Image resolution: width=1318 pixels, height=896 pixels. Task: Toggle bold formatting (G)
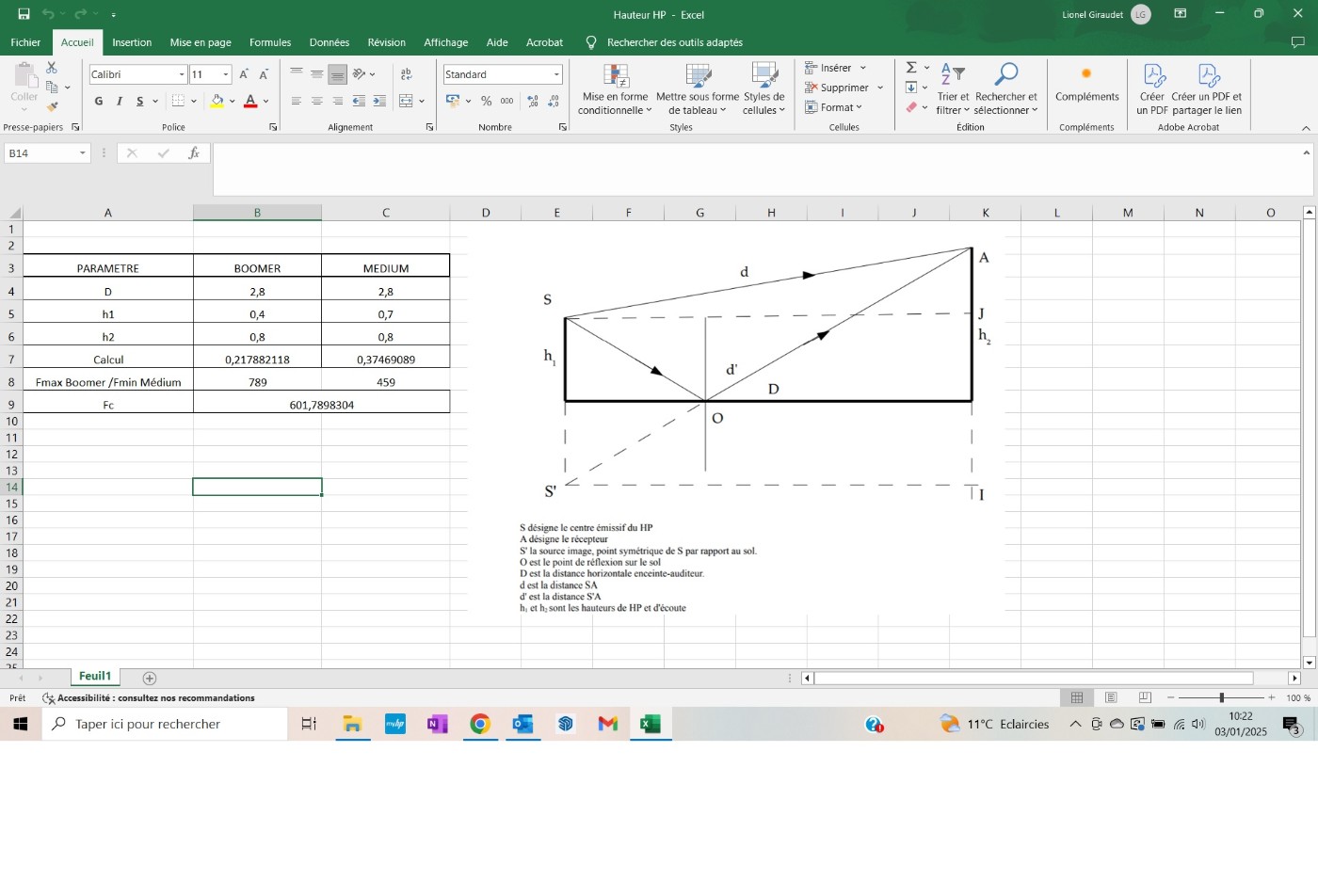coord(99,102)
